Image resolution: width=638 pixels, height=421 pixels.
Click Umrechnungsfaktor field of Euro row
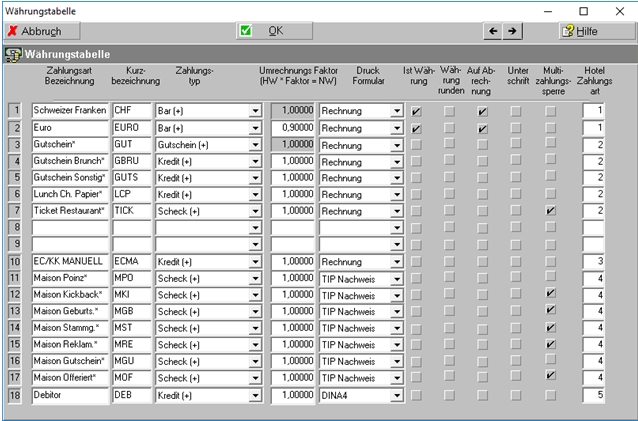(293, 128)
